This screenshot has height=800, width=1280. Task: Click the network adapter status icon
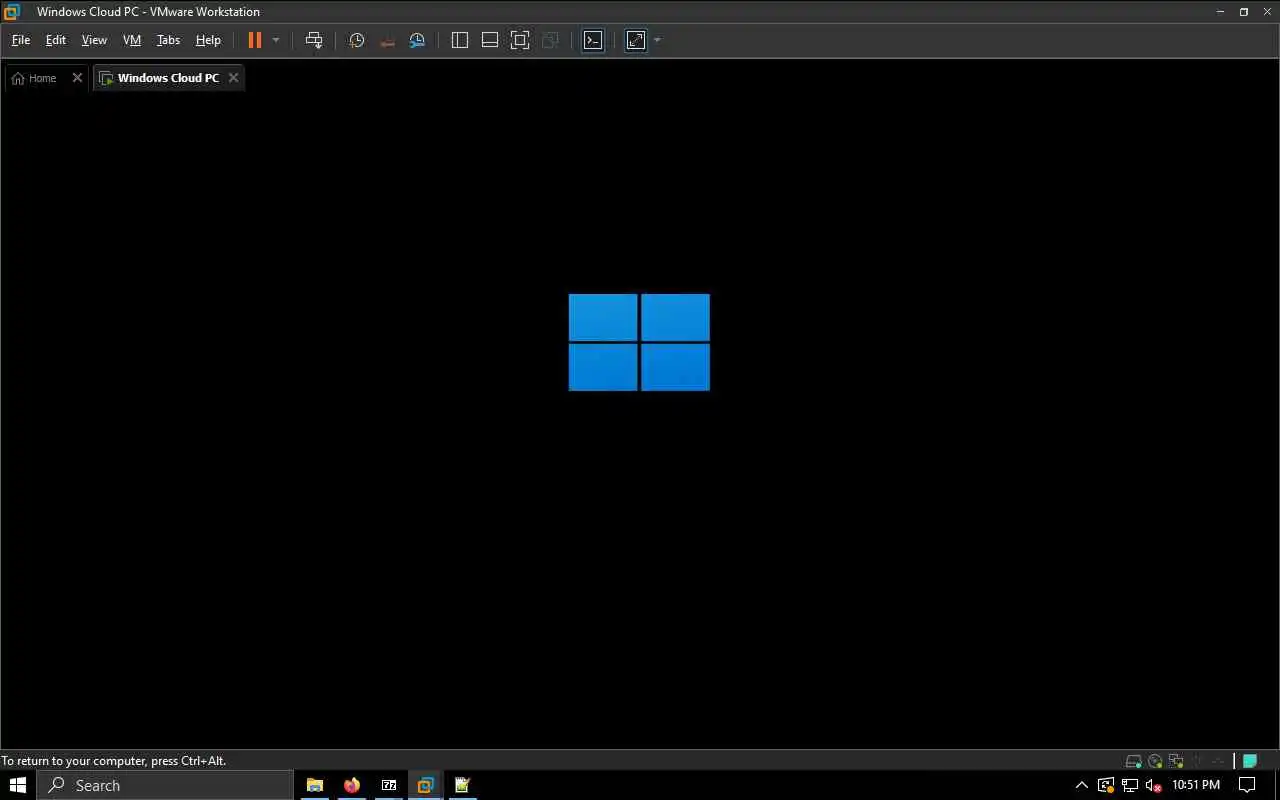[x=1176, y=761]
